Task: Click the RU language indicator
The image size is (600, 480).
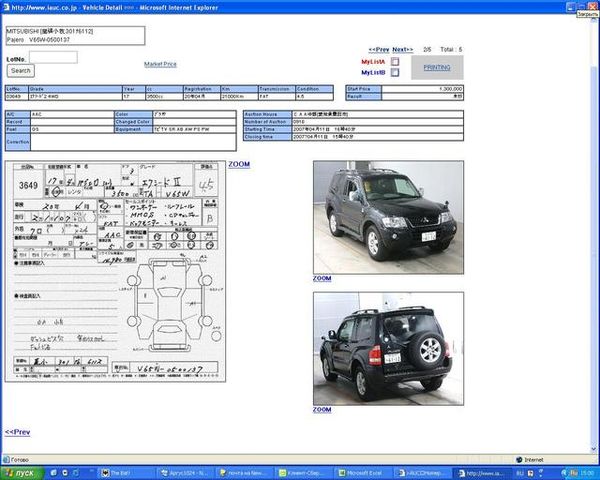Action: pos(520,473)
